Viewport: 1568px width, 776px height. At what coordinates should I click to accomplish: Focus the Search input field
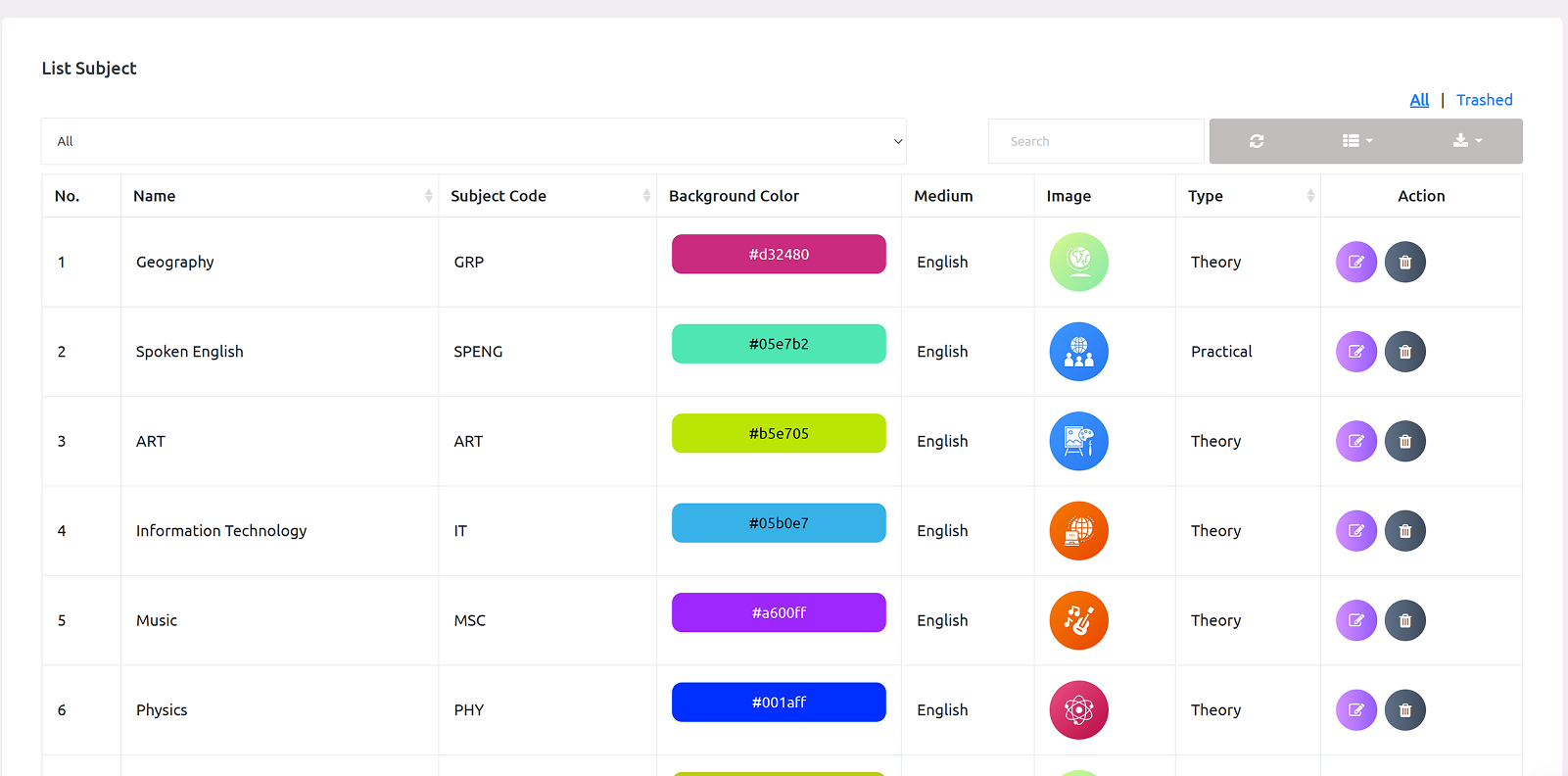click(x=1096, y=141)
